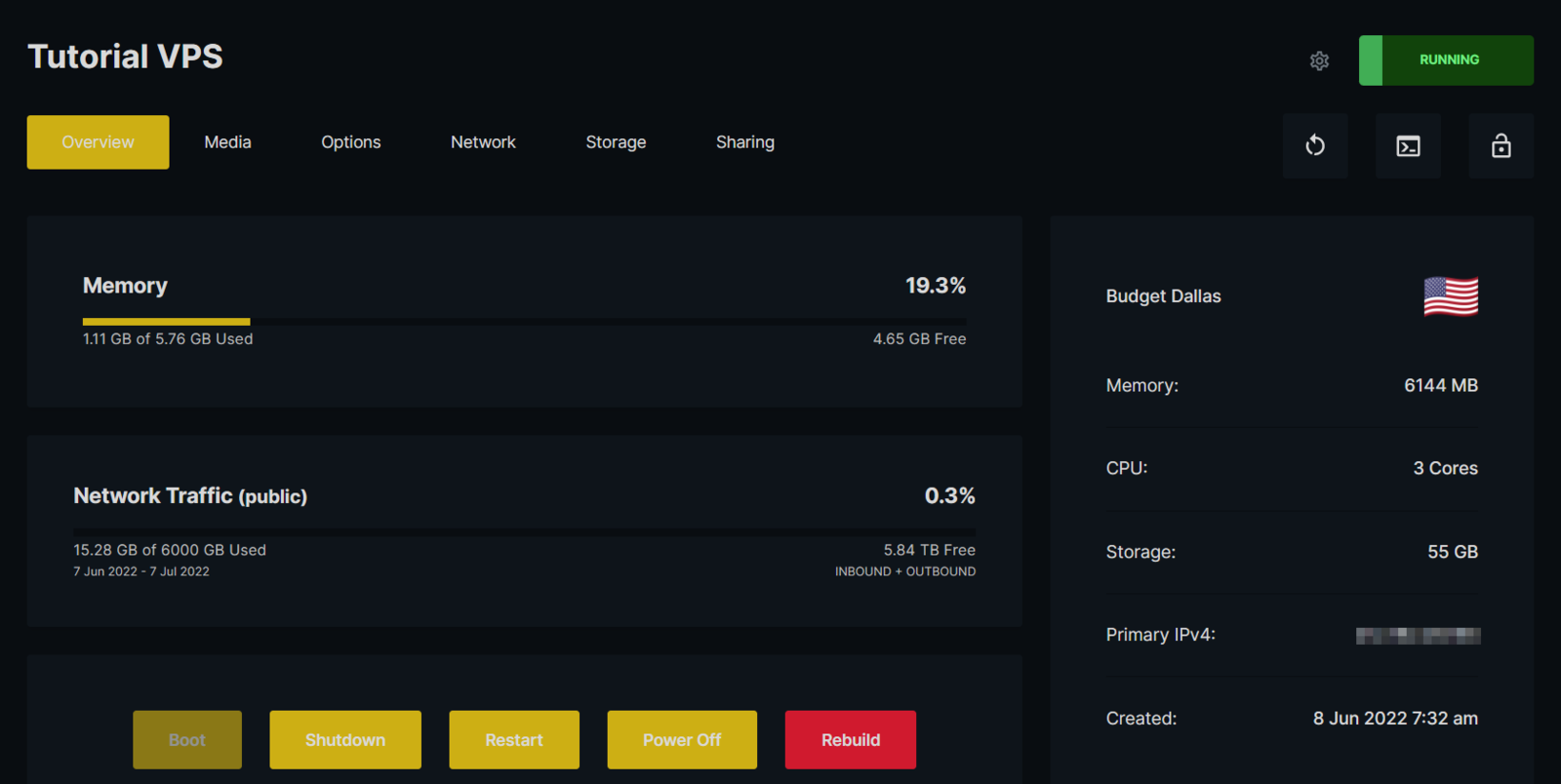Click the Memory usage progress bar

pyautogui.click(x=524, y=321)
